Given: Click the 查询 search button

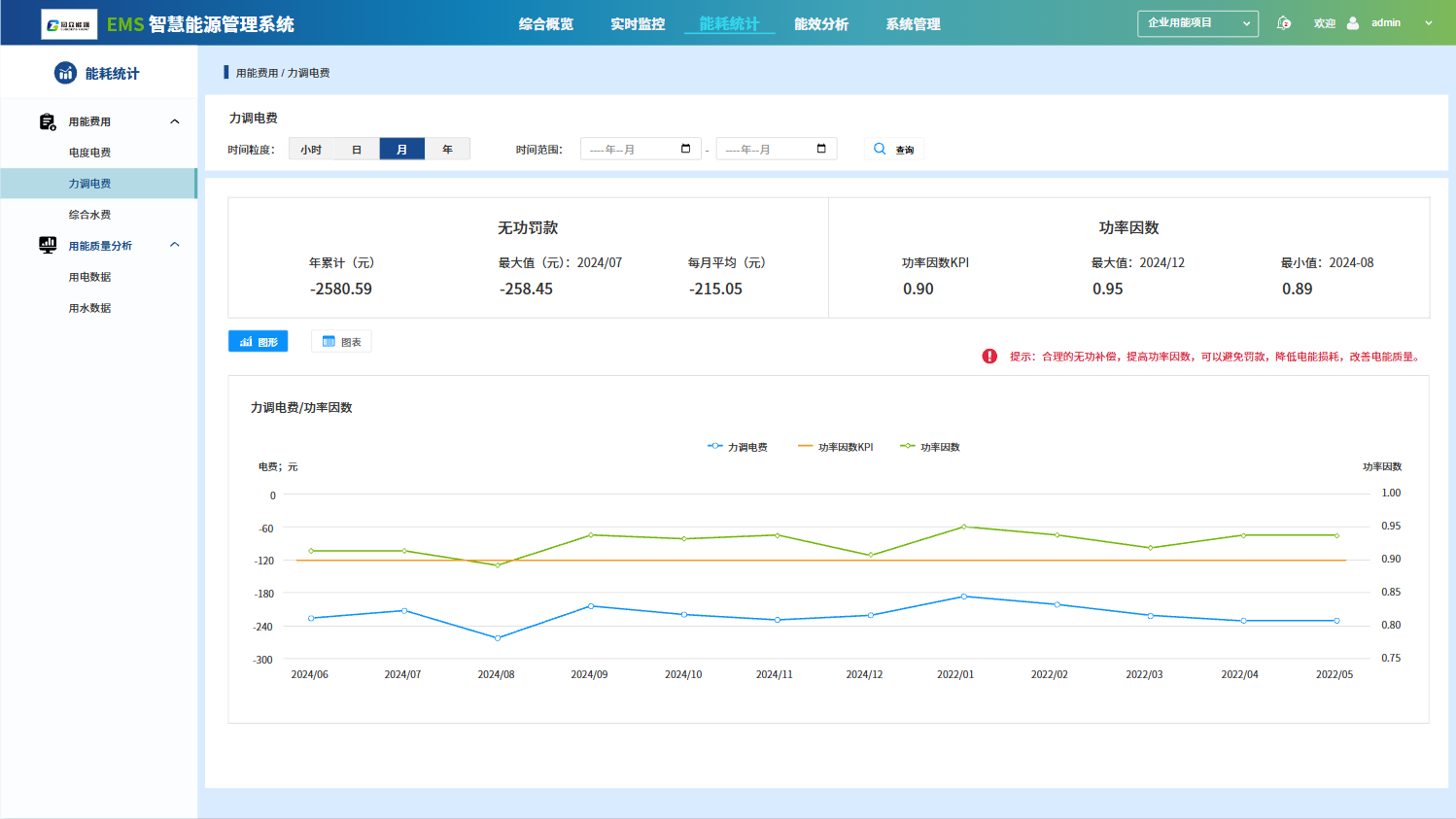Looking at the screenshot, I should 893,150.
